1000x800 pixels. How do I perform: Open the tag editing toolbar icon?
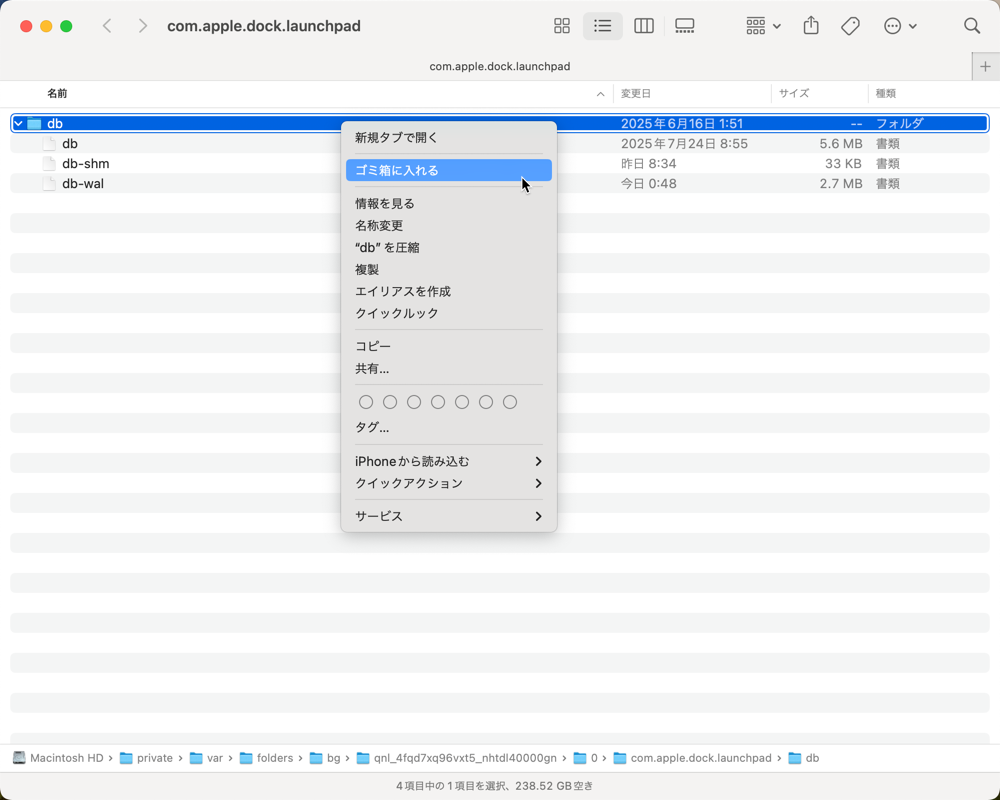(x=850, y=26)
